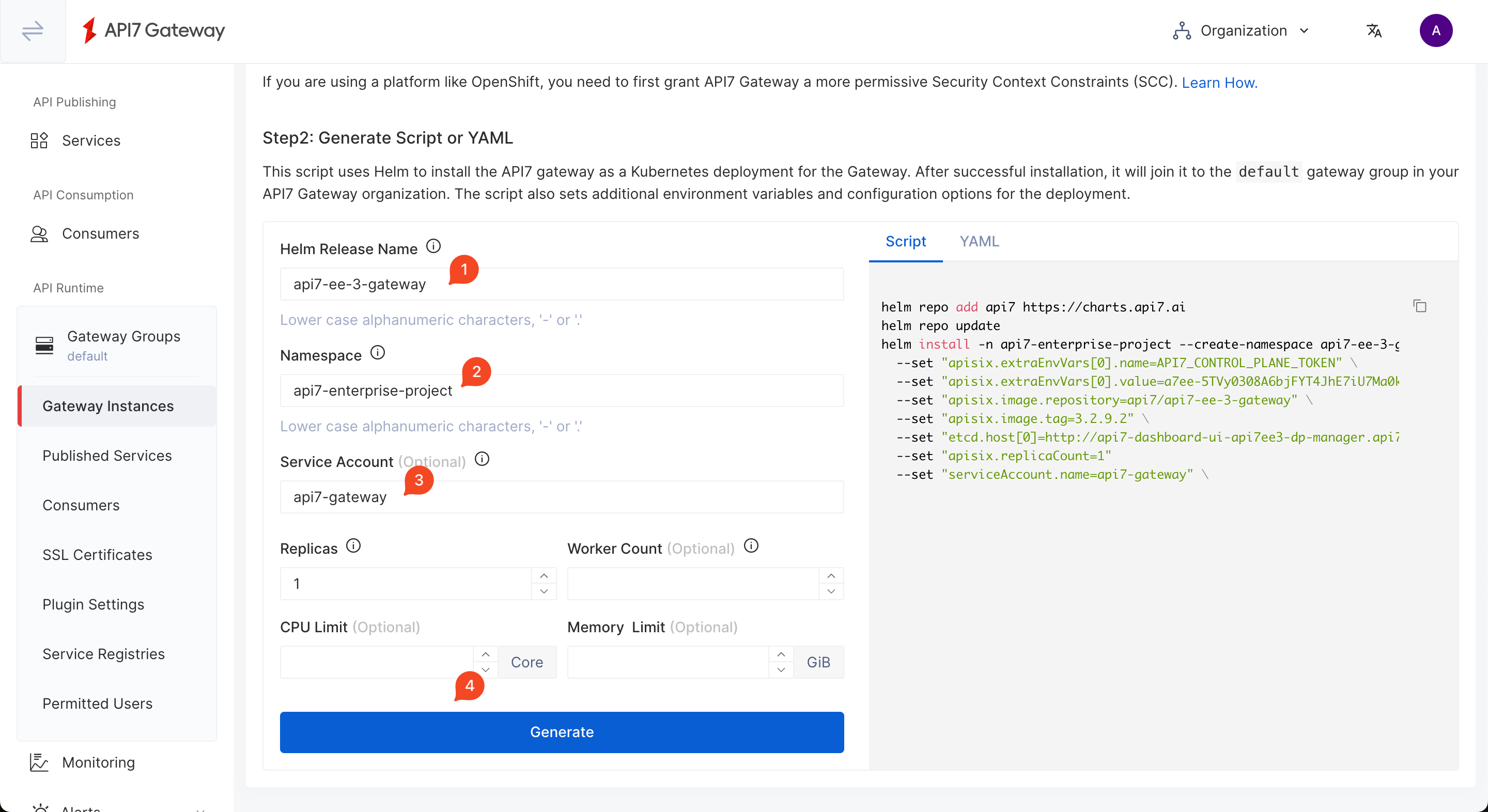Show info tooltip for Namespace
The image size is (1488, 812).
(x=378, y=353)
